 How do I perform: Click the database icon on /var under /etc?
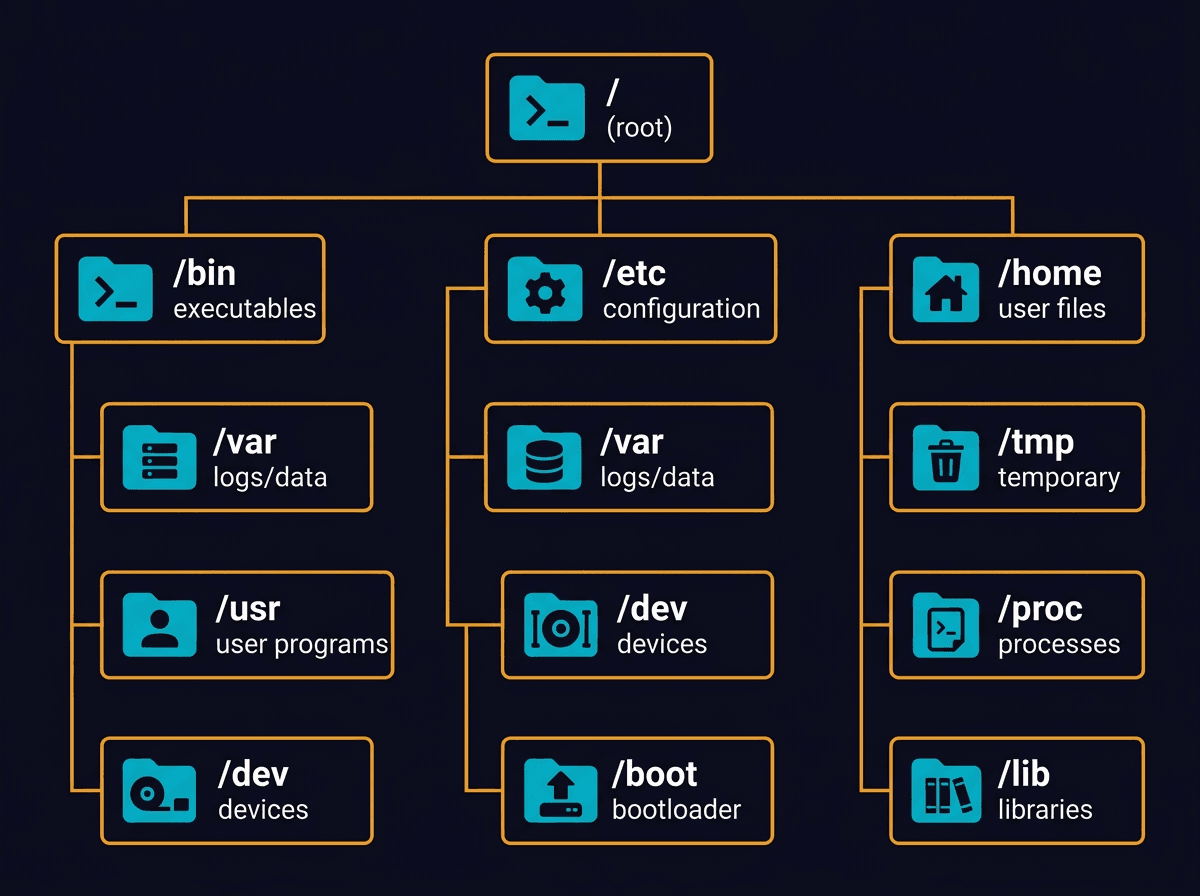544,458
